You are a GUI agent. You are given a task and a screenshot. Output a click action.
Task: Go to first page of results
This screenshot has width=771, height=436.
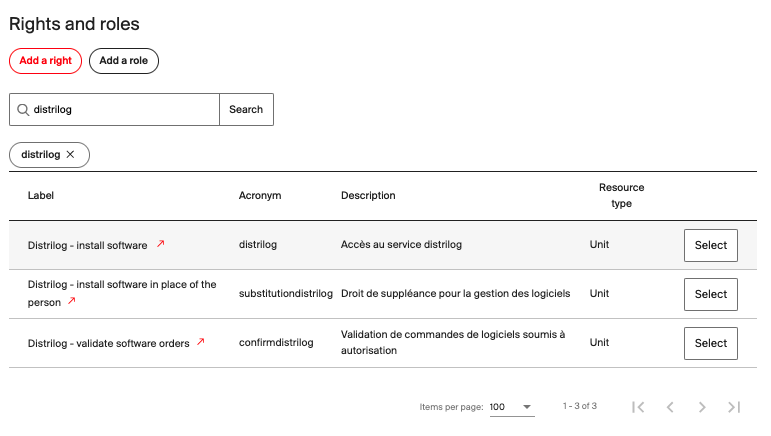pyautogui.click(x=638, y=407)
